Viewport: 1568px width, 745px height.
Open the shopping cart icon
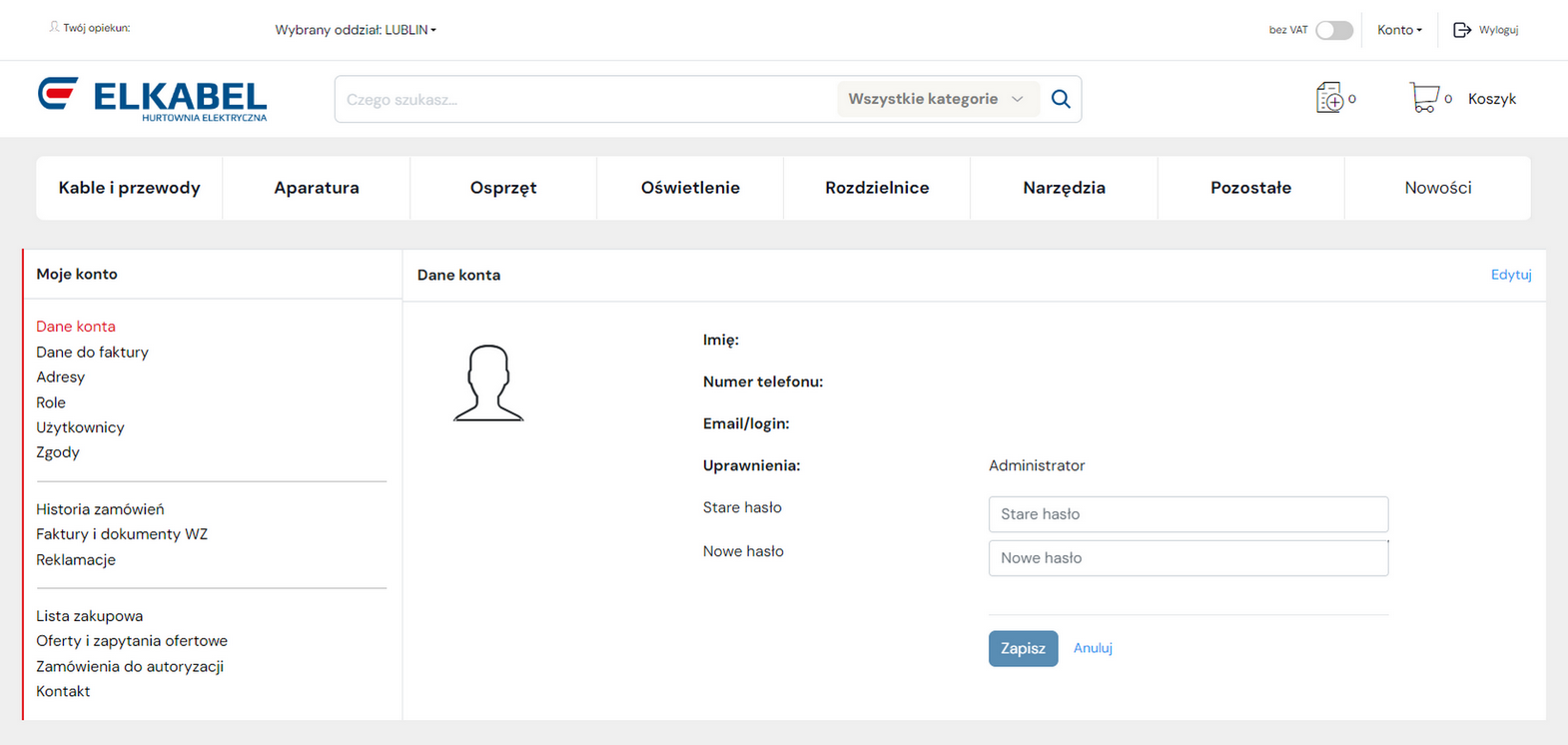tap(1423, 98)
